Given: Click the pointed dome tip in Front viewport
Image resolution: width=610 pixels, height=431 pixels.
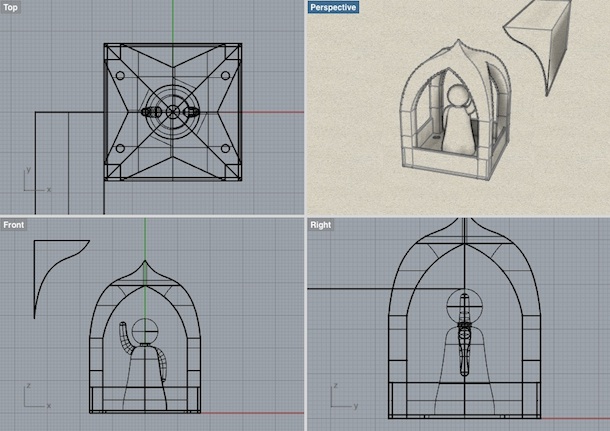Looking at the screenshot, I should pos(146,263).
